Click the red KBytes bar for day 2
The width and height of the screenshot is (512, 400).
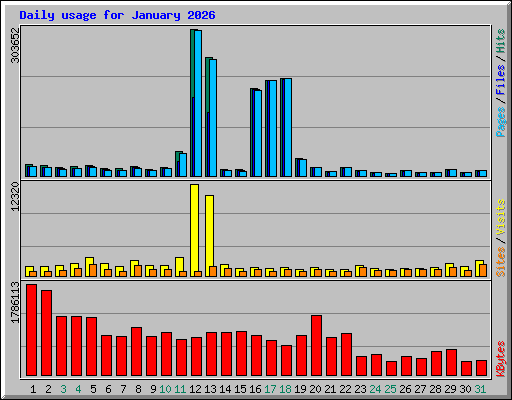pyautogui.click(x=47, y=333)
